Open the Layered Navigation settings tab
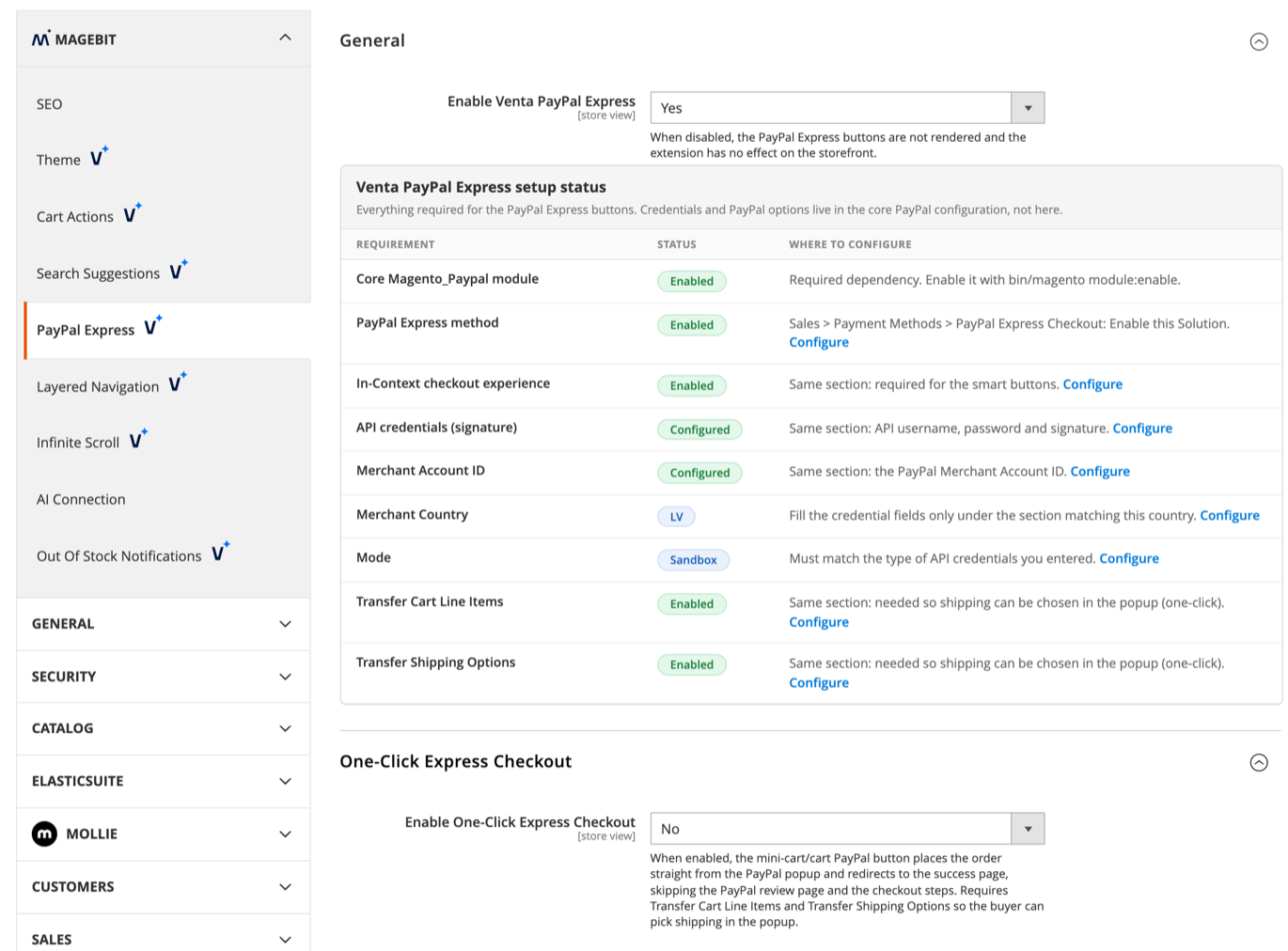 [x=164, y=386]
